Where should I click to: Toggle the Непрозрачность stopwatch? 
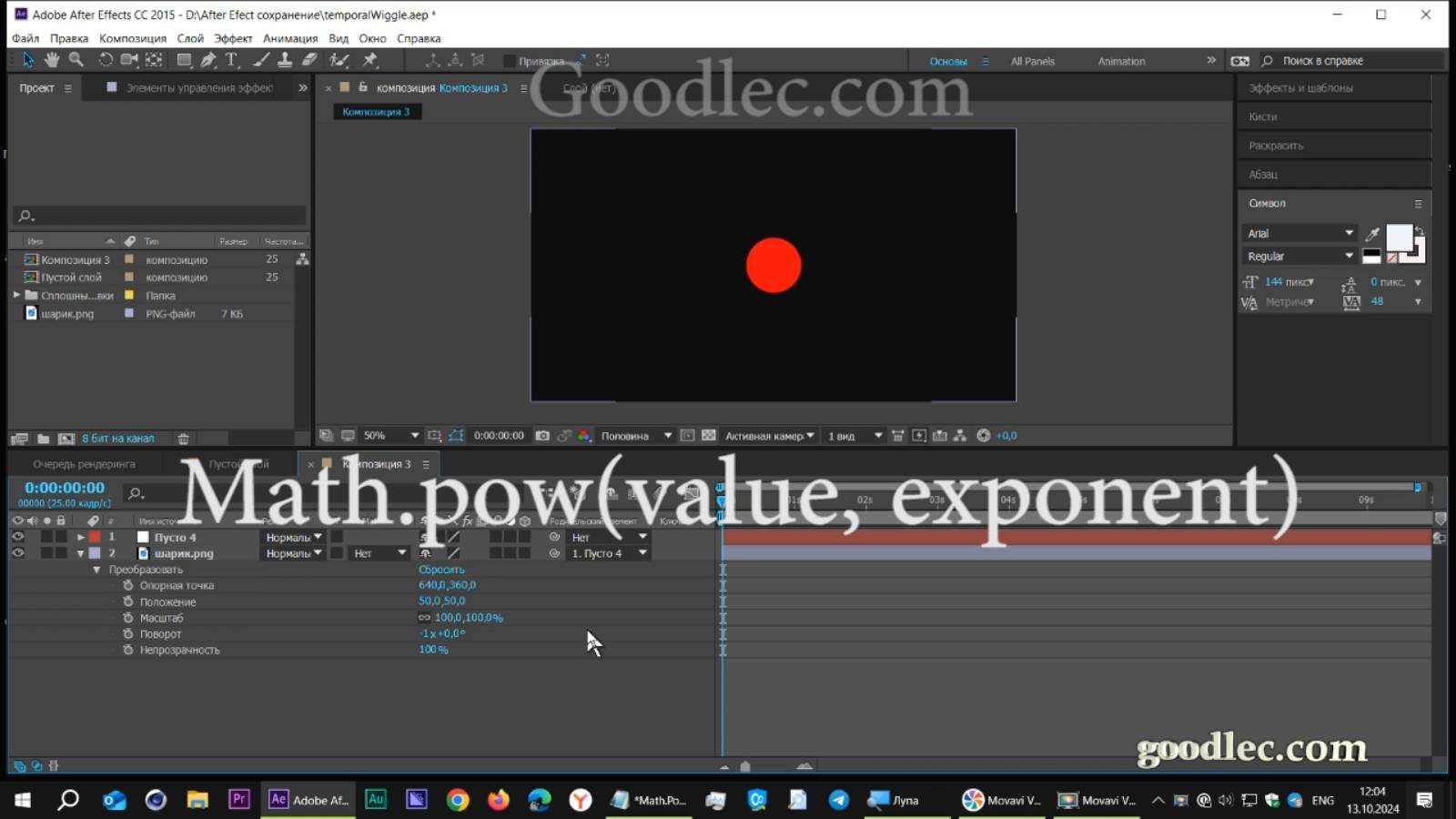pos(128,650)
